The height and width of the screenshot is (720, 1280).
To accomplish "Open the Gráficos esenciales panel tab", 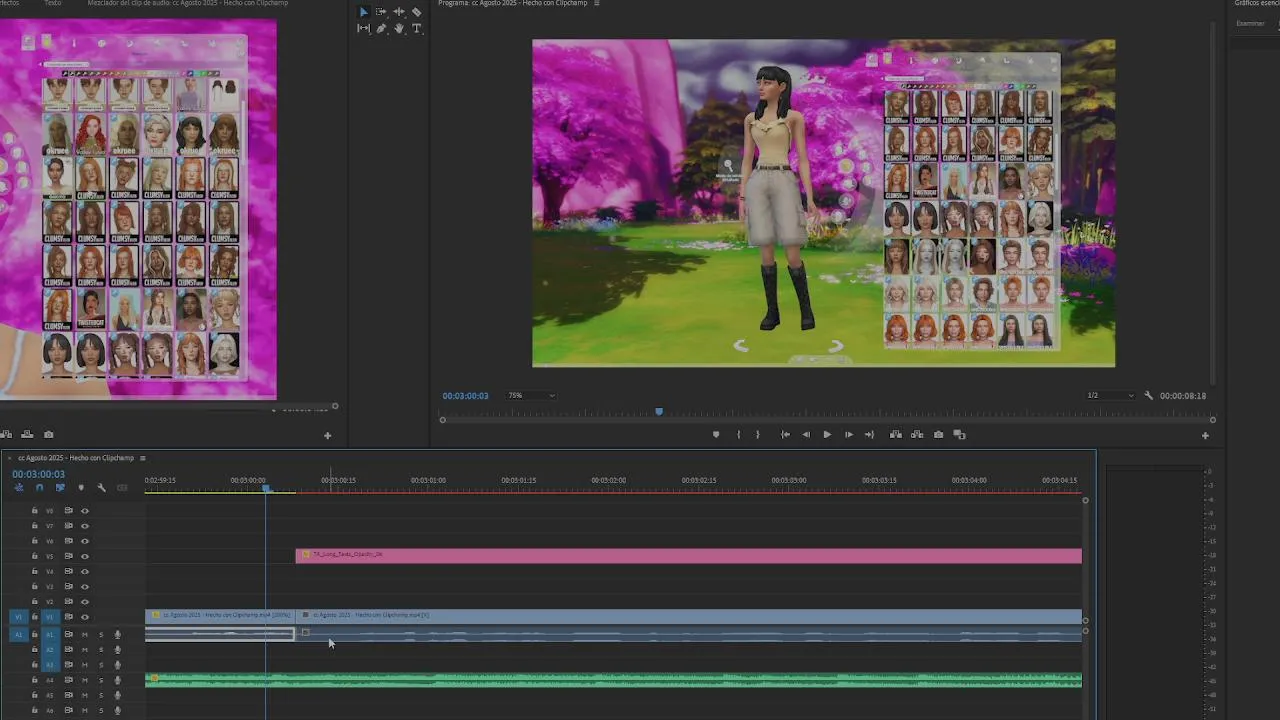I will [1257, 3].
